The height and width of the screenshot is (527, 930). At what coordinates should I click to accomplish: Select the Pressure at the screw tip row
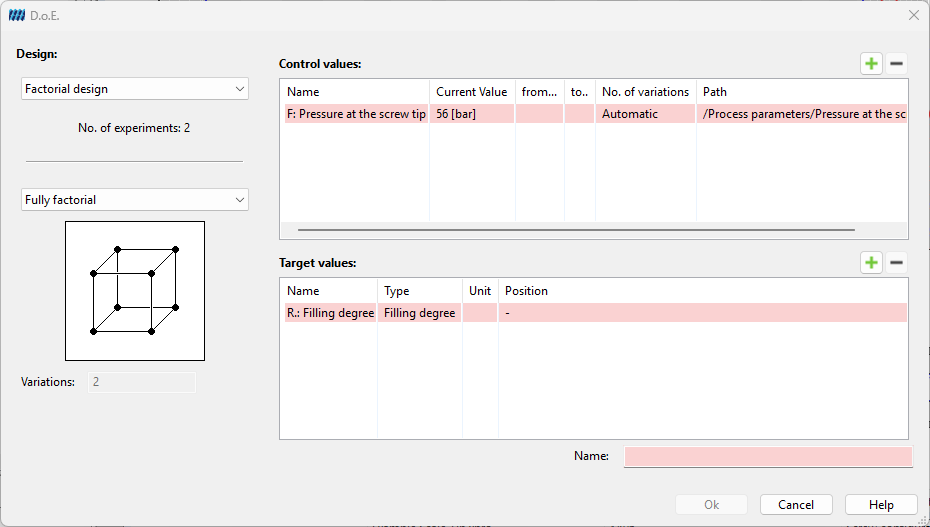(x=595, y=114)
